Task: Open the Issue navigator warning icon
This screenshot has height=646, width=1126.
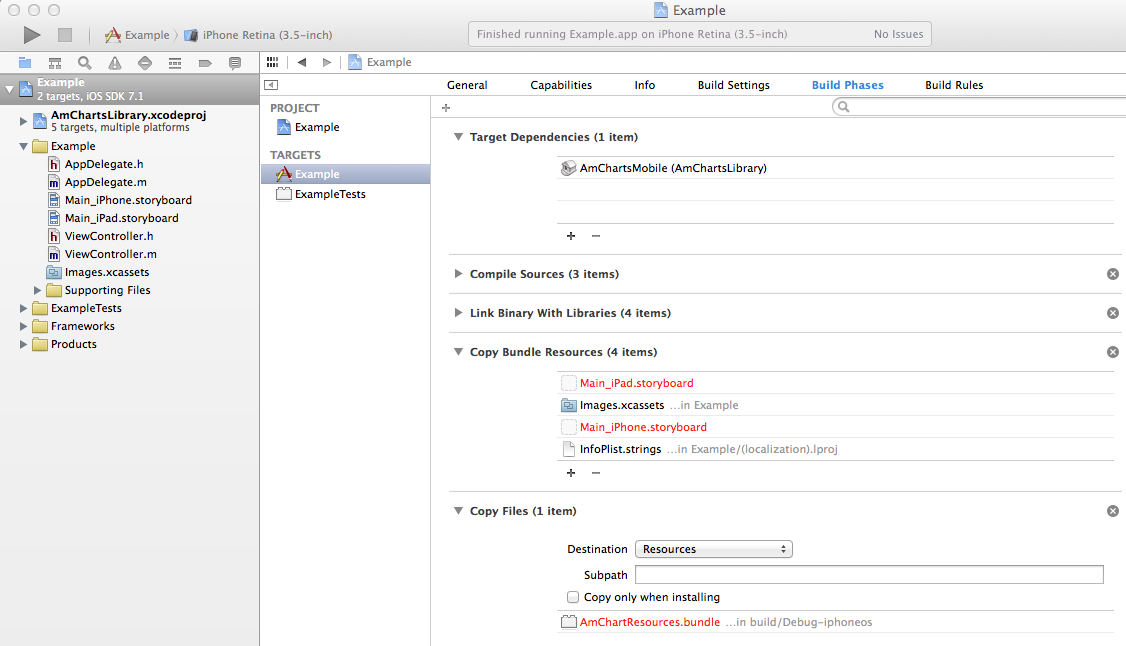Action: [115, 63]
